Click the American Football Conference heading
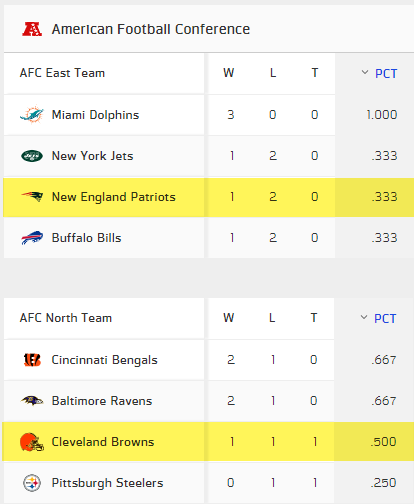The height and width of the screenshot is (504, 414). [x=151, y=29]
